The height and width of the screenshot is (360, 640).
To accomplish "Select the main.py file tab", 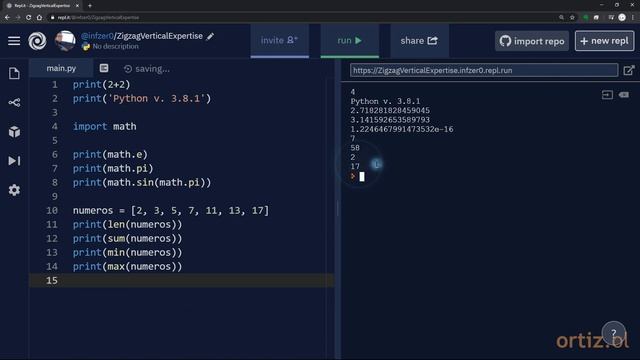I will [x=61, y=68].
